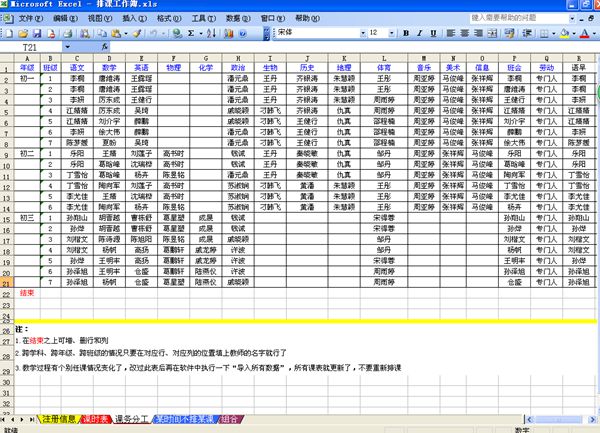Create a new blank workbook

[x=9, y=34]
